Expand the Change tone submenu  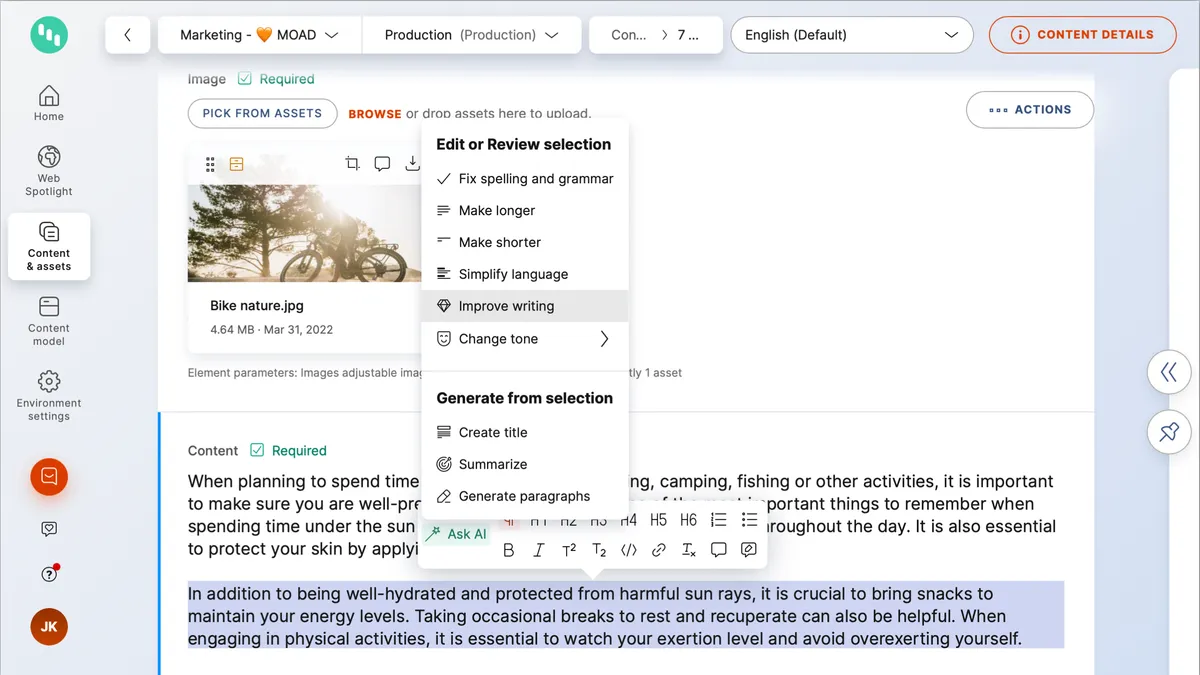click(x=525, y=339)
